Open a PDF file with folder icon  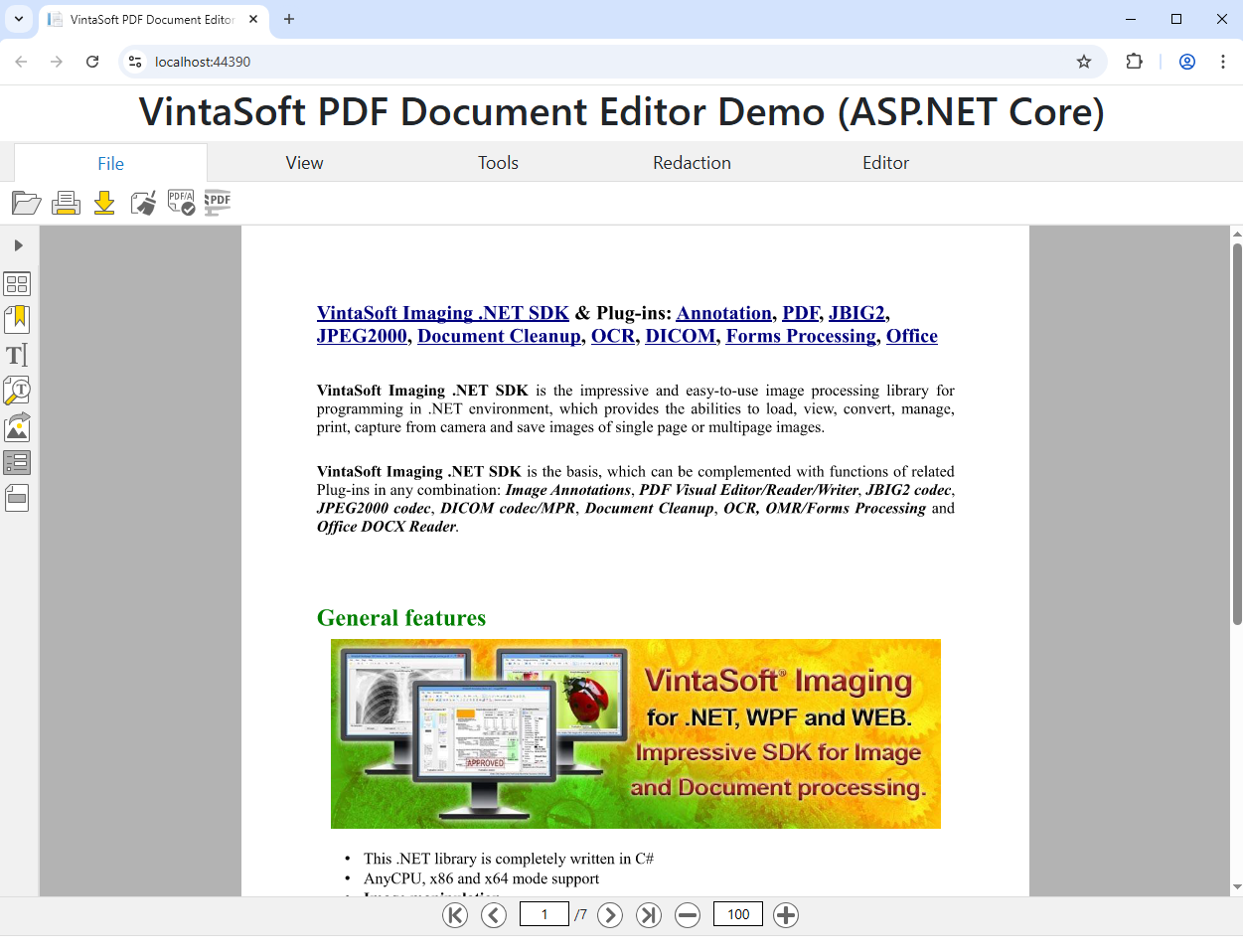27,203
